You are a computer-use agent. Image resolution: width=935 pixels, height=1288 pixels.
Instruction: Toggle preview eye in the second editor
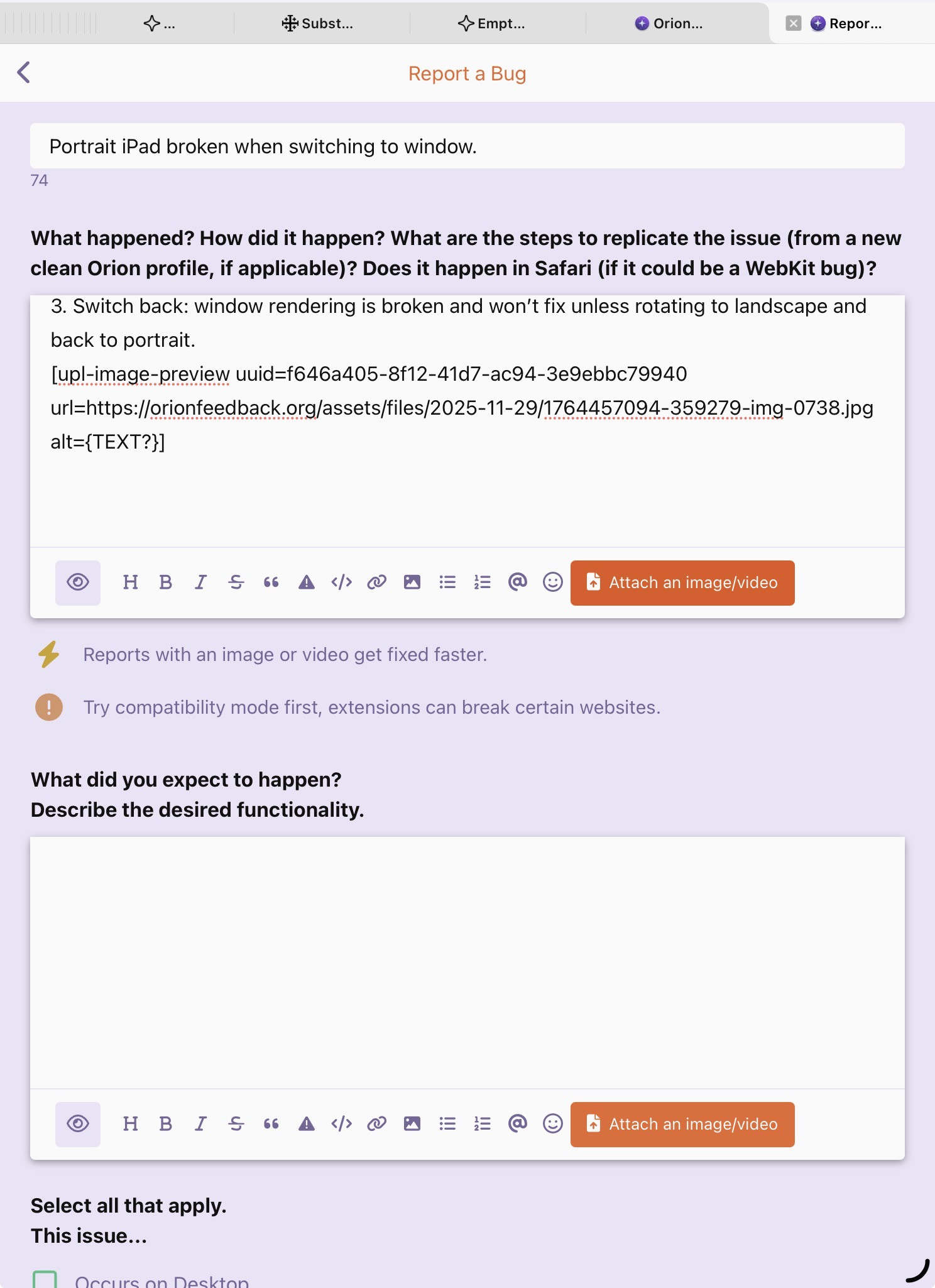[78, 1124]
